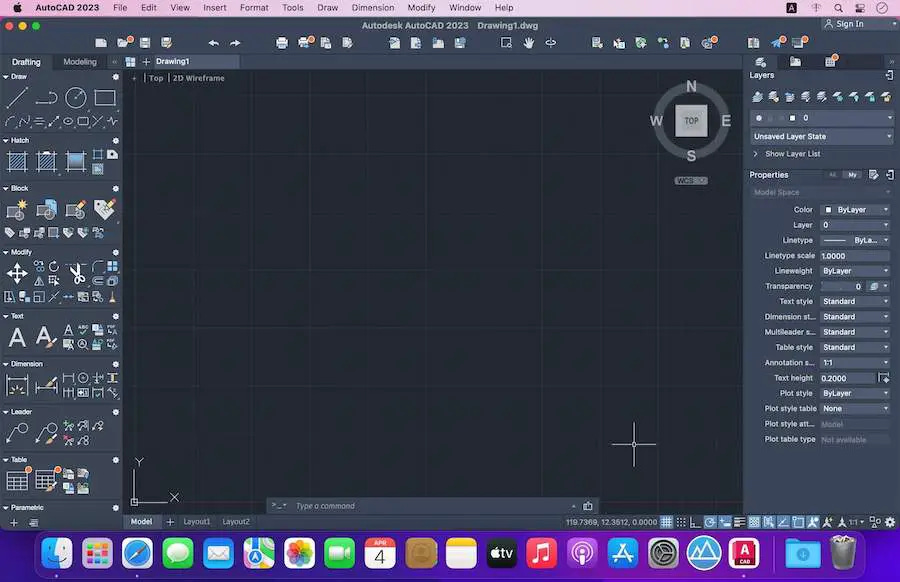
Task: Open the Table creation tool
Action: tap(16, 482)
